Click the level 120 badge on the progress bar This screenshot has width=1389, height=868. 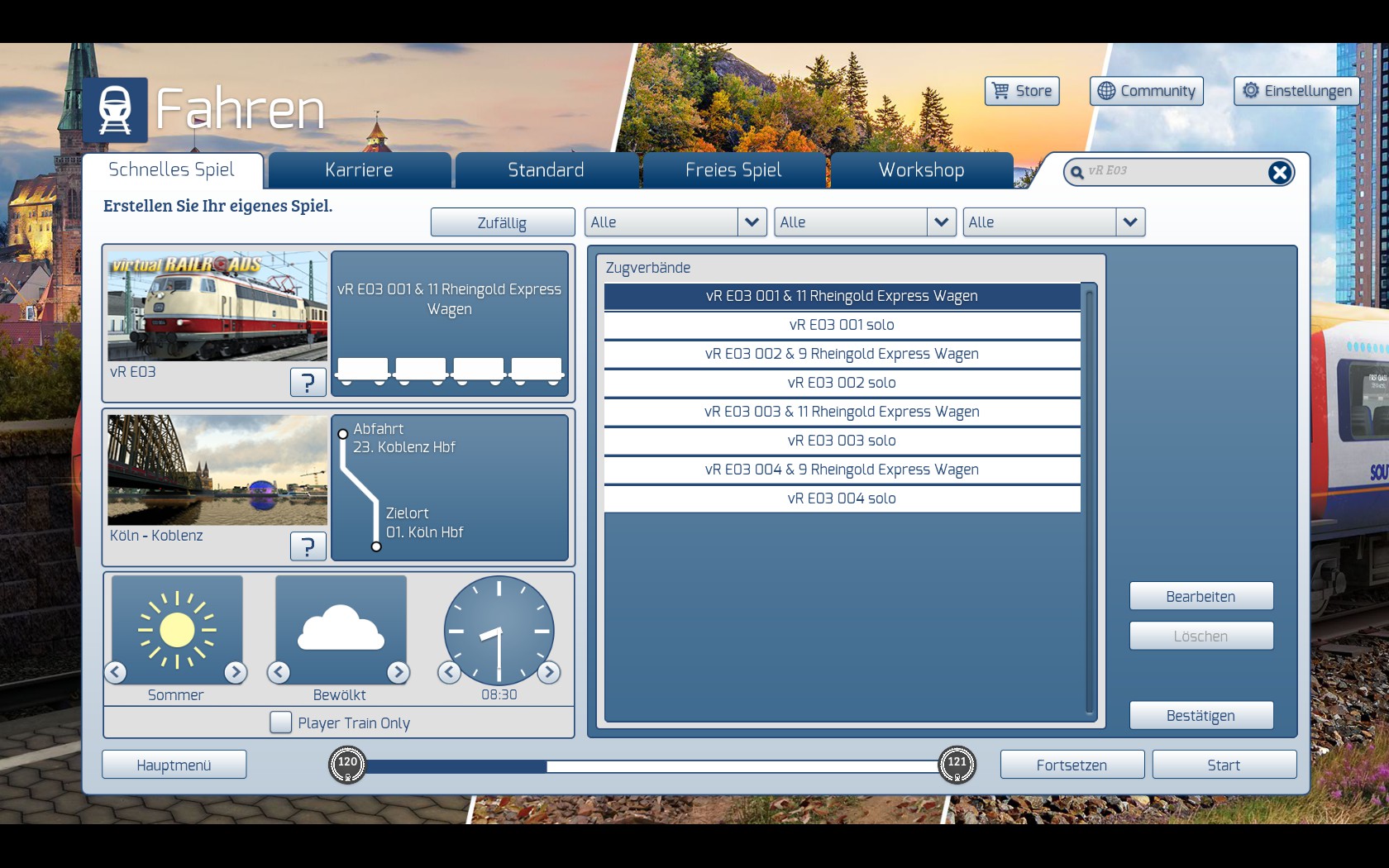coord(347,765)
